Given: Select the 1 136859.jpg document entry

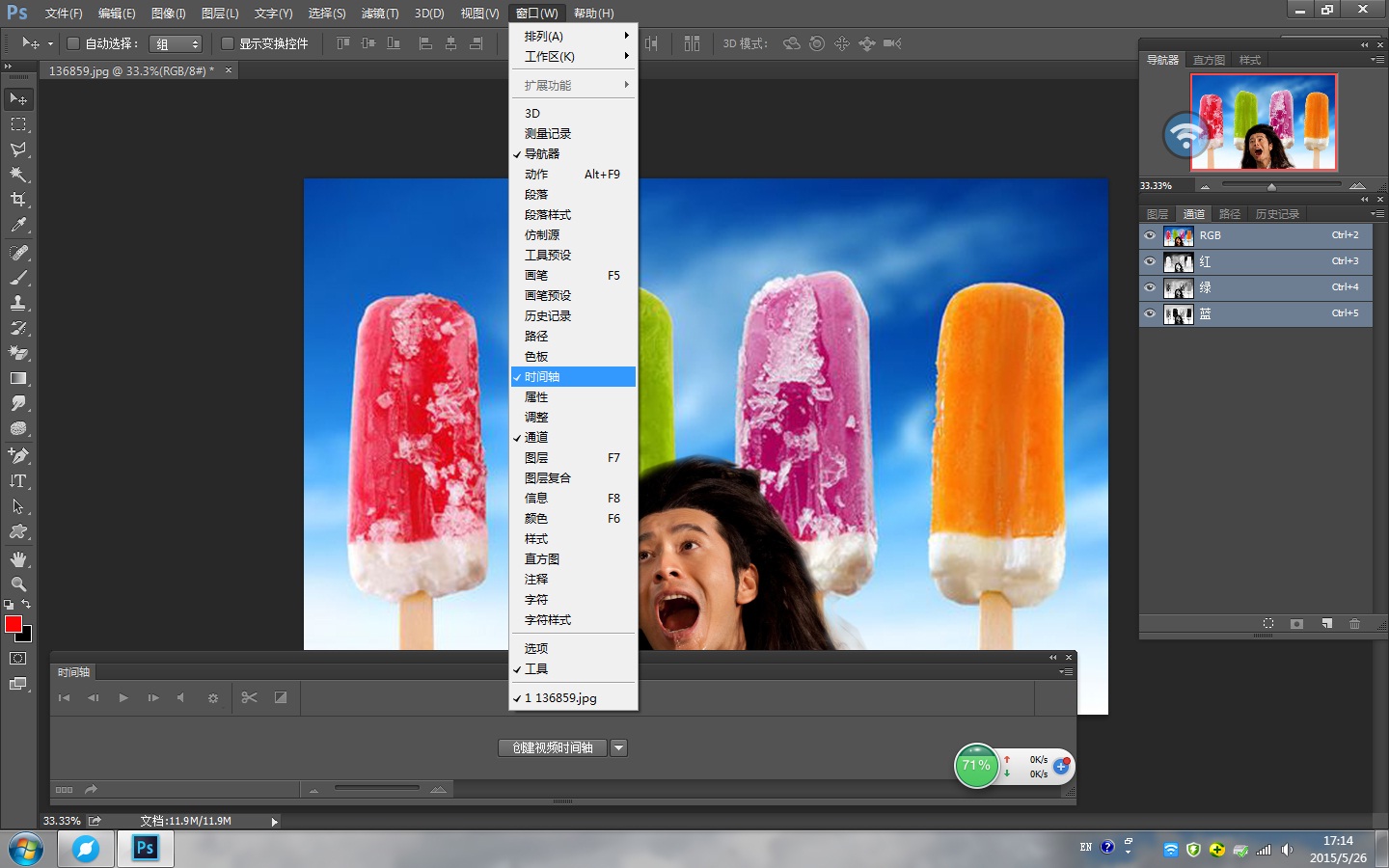Looking at the screenshot, I should 573,698.
